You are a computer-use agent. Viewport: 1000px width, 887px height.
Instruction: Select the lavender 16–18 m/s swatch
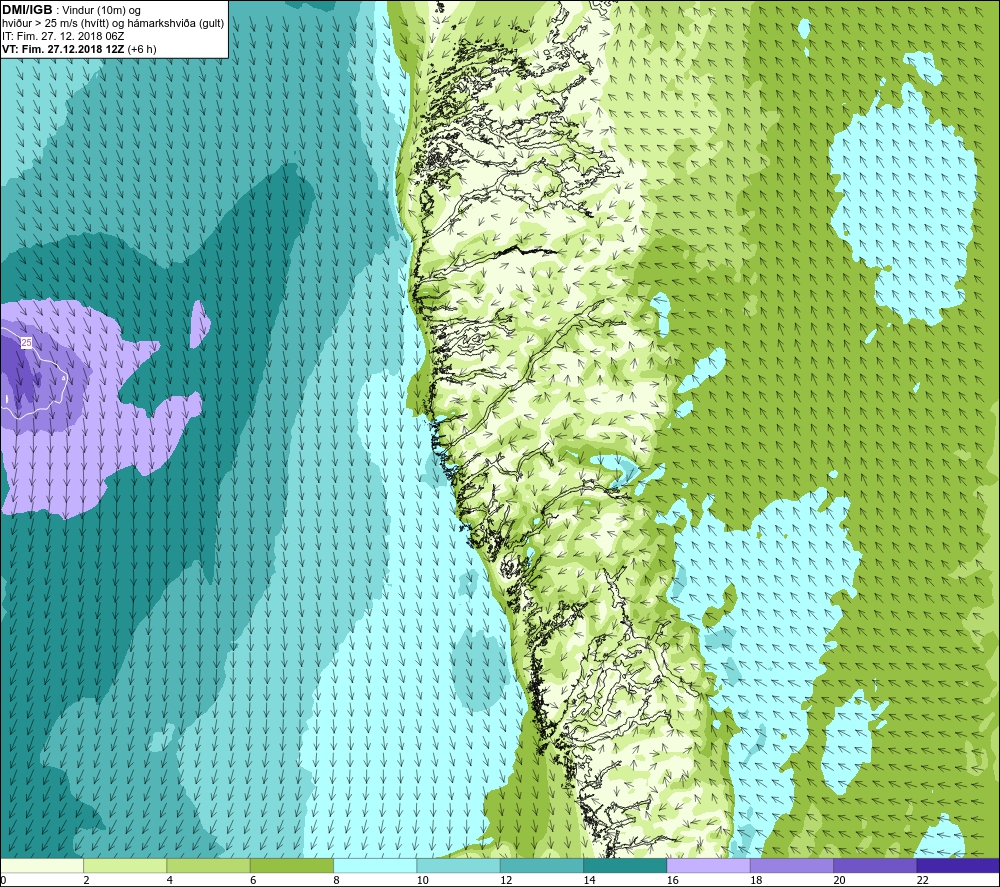708,866
